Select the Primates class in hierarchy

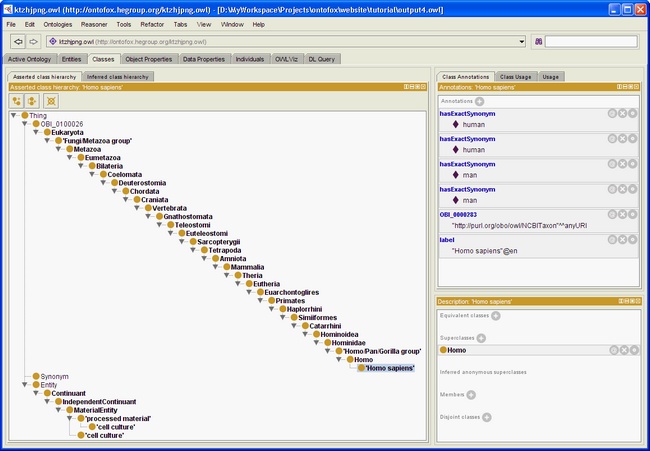tap(290, 301)
